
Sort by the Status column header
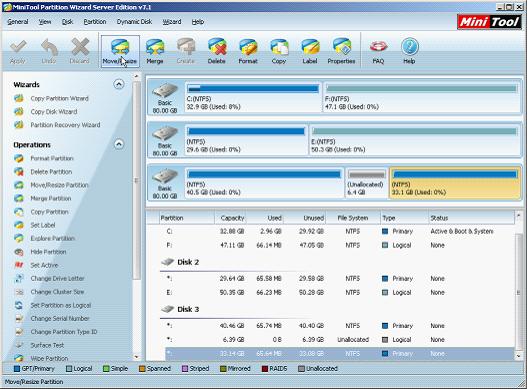tap(471, 218)
